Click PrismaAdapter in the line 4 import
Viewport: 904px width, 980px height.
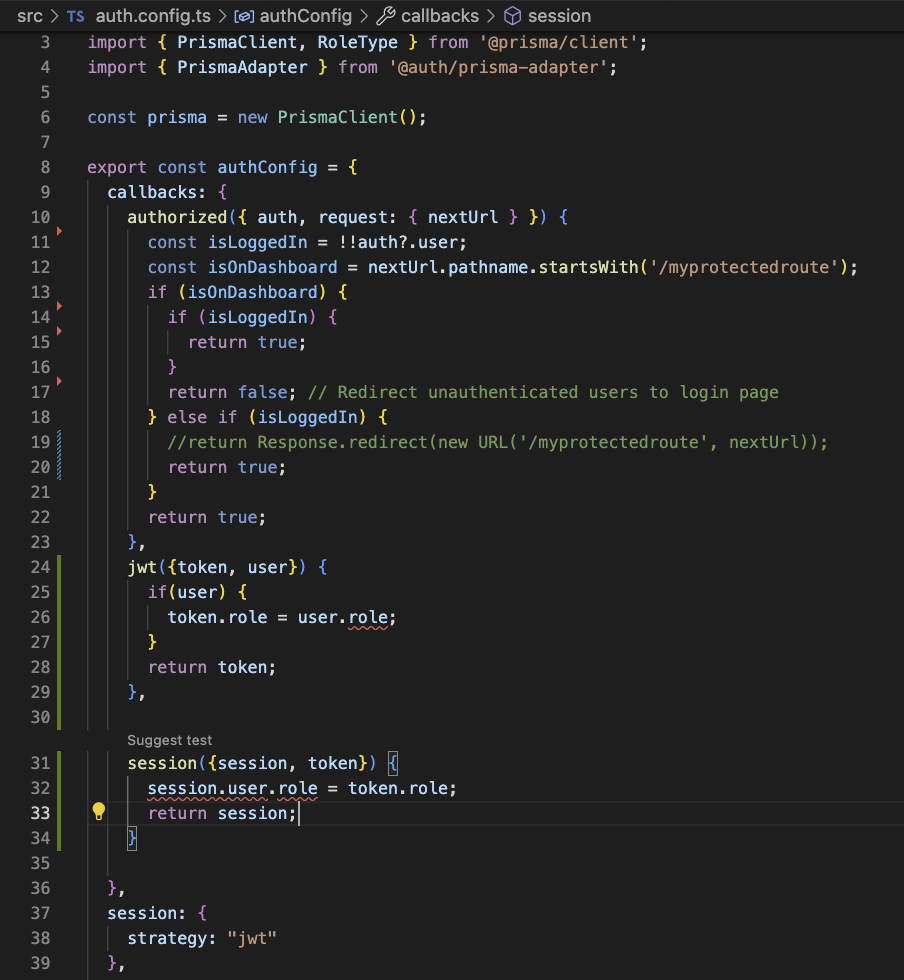click(242, 68)
